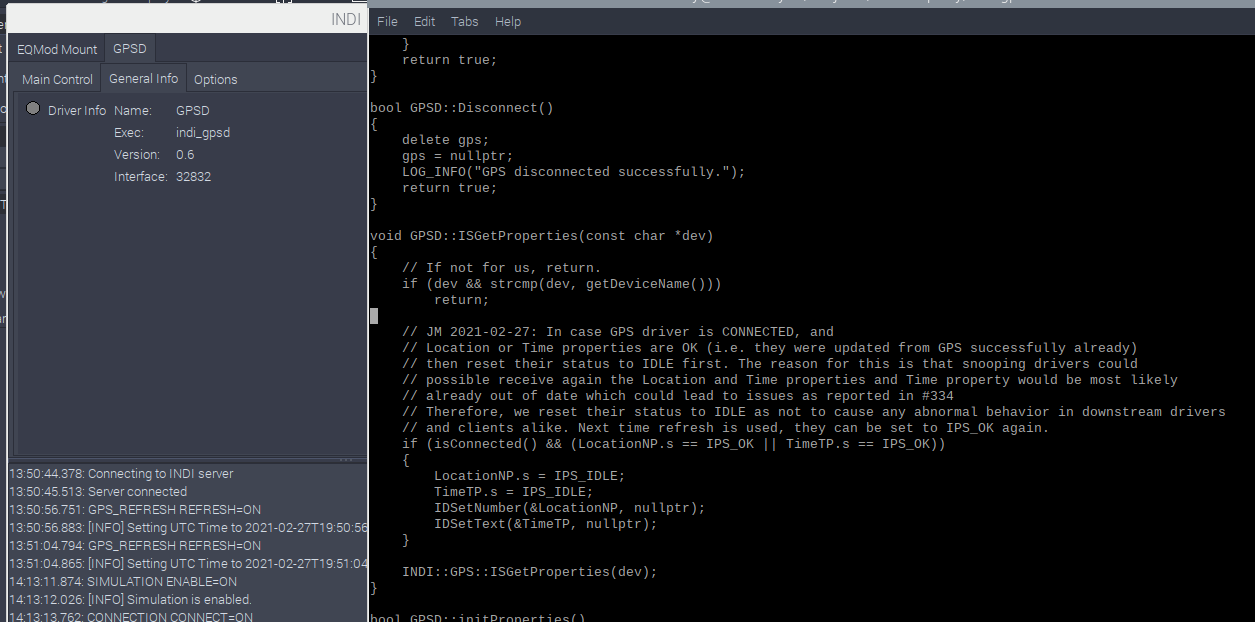1255x622 pixels.
Task: Select the driver name value GPSD
Action: [x=193, y=111]
